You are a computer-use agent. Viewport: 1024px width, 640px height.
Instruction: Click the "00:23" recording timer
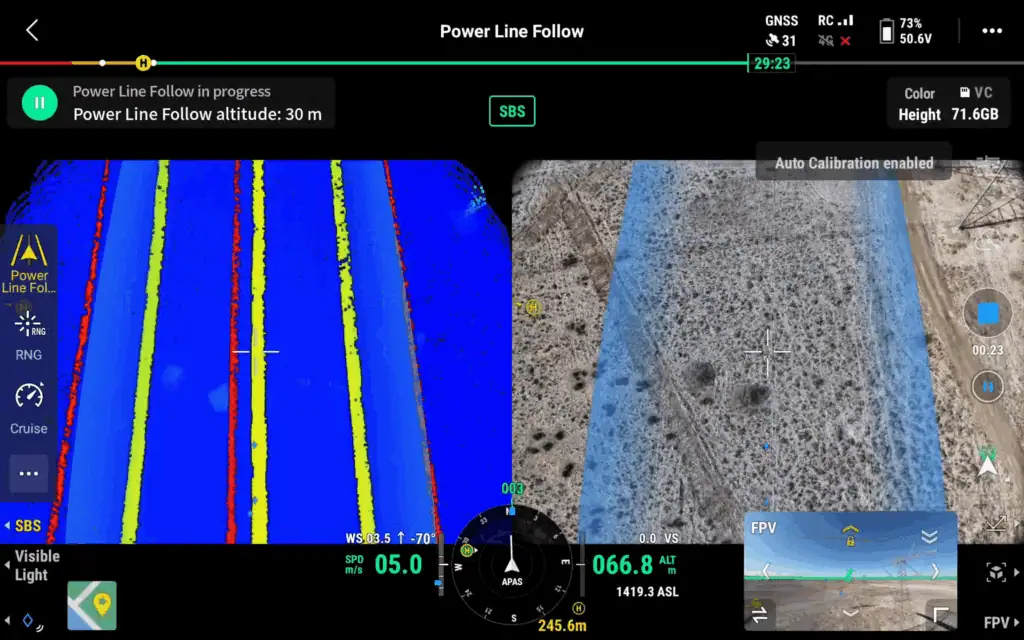[987, 350]
